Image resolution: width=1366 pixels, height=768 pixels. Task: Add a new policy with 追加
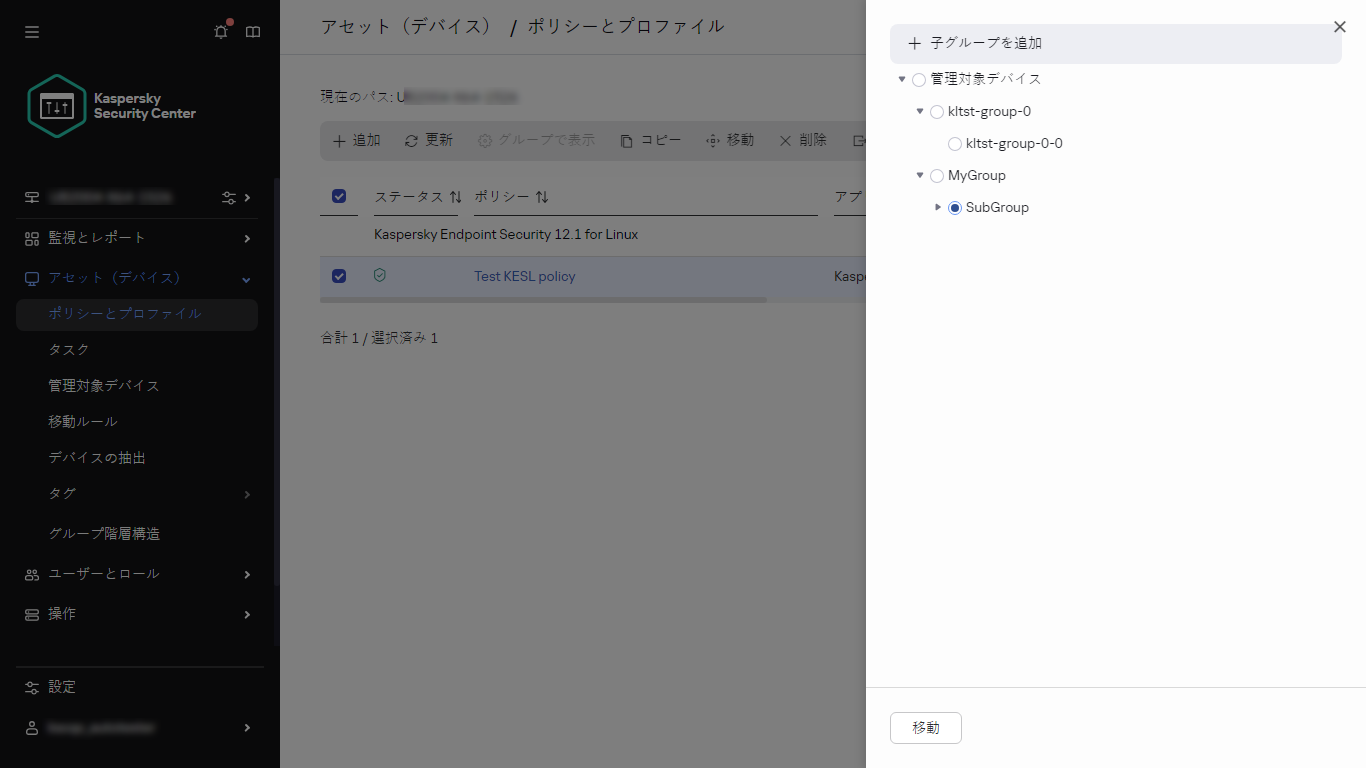[355, 140]
